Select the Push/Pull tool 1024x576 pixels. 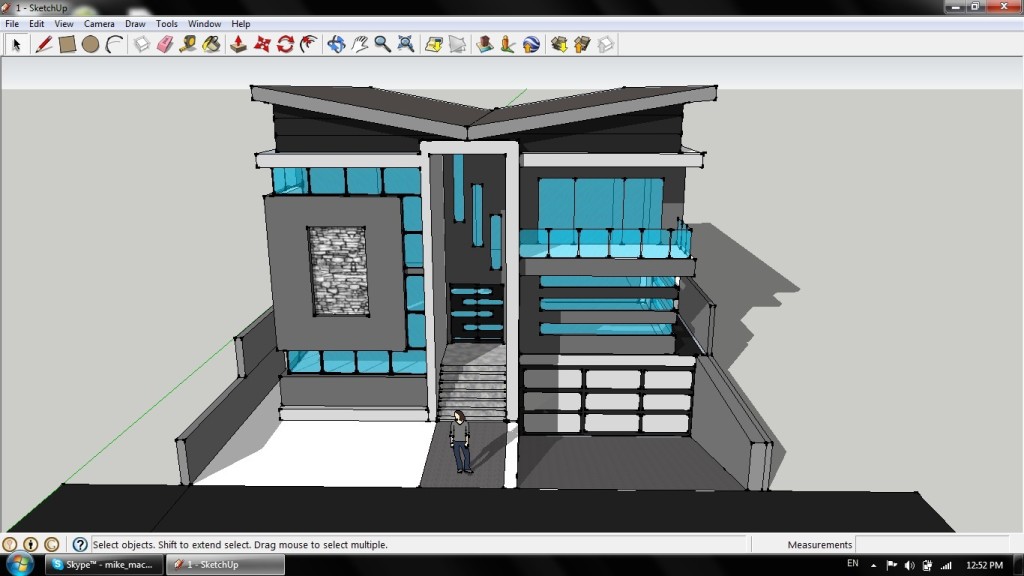tap(238, 44)
